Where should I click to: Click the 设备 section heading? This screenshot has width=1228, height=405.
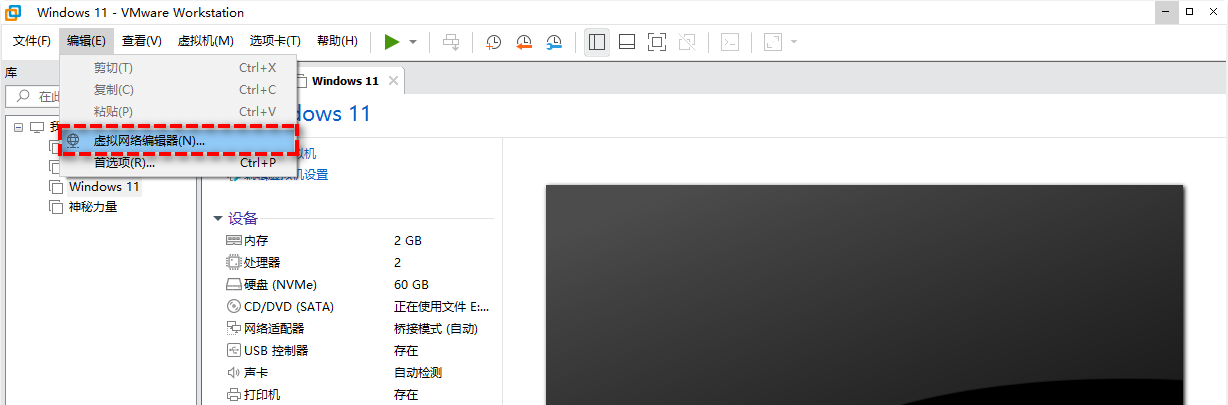click(x=243, y=219)
